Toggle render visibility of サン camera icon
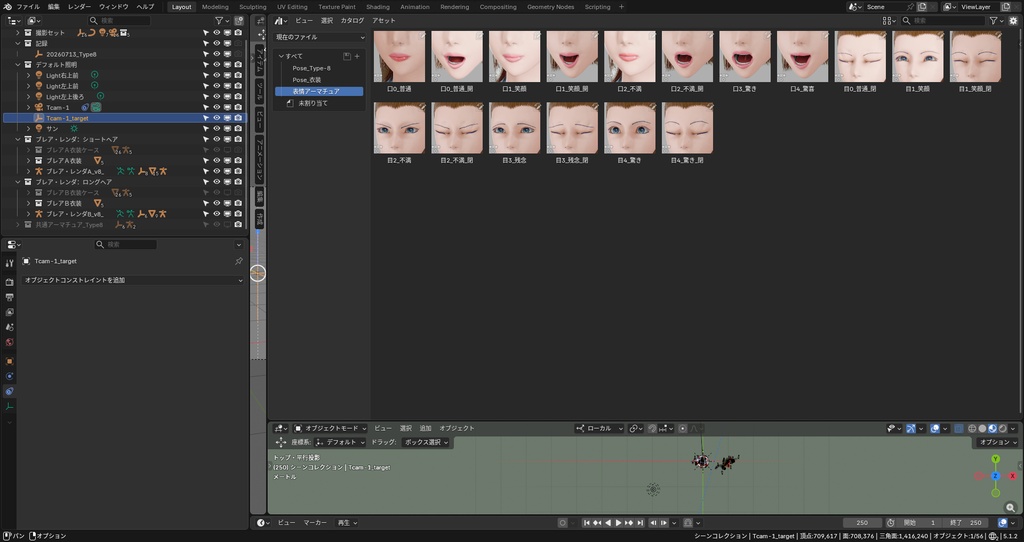This screenshot has width=1024, height=542. click(238, 129)
